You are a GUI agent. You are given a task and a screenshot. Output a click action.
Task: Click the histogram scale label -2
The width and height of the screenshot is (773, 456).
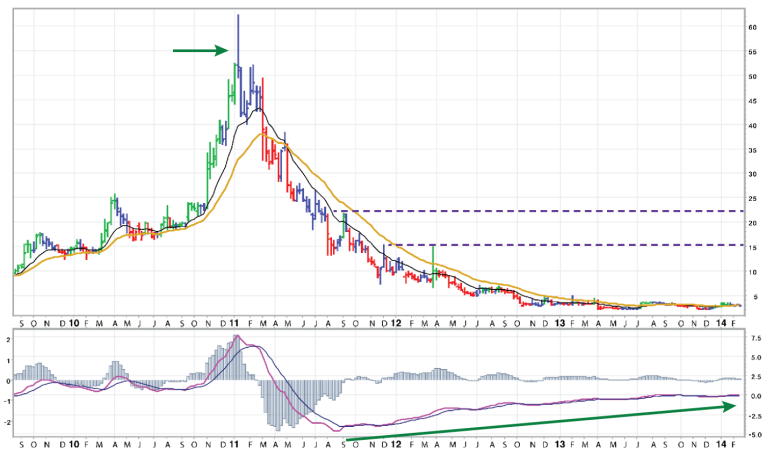7,422
